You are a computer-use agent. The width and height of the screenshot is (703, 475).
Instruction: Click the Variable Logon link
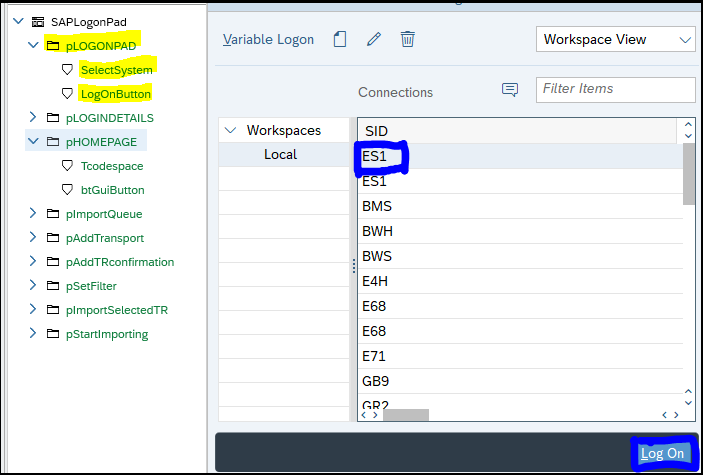[268, 39]
